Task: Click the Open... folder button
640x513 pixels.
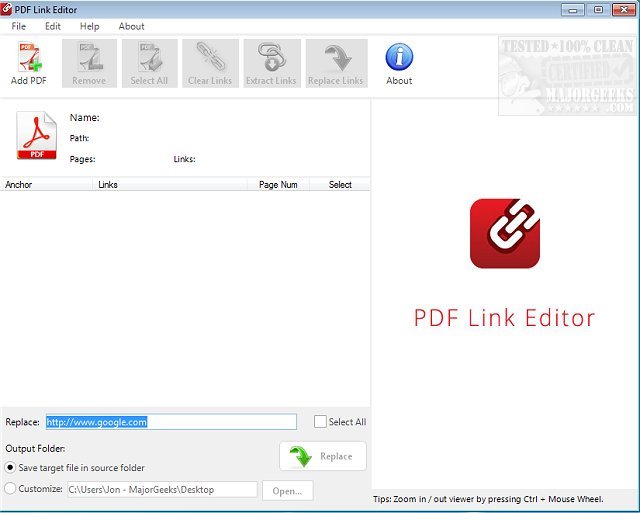Action: pyautogui.click(x=287, y=491)
